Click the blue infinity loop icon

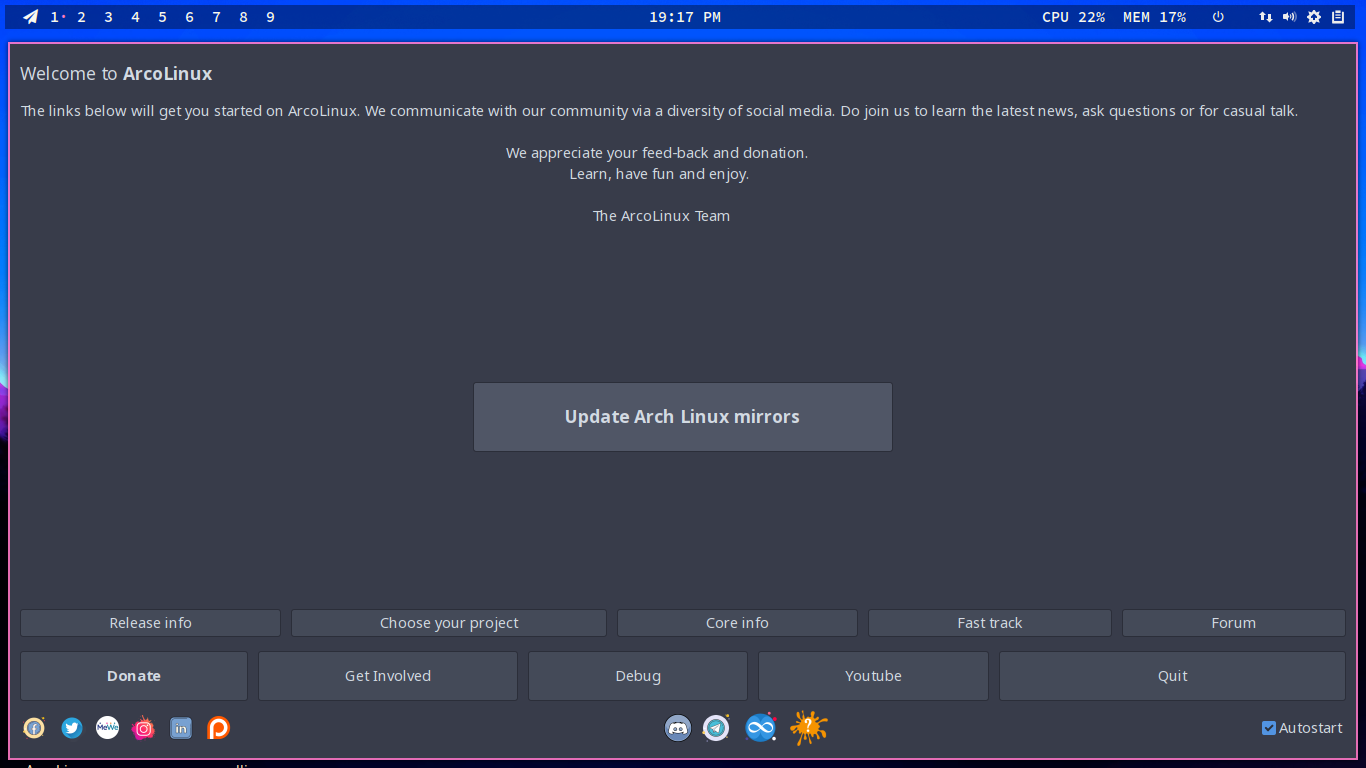click(x=761, y=728)
